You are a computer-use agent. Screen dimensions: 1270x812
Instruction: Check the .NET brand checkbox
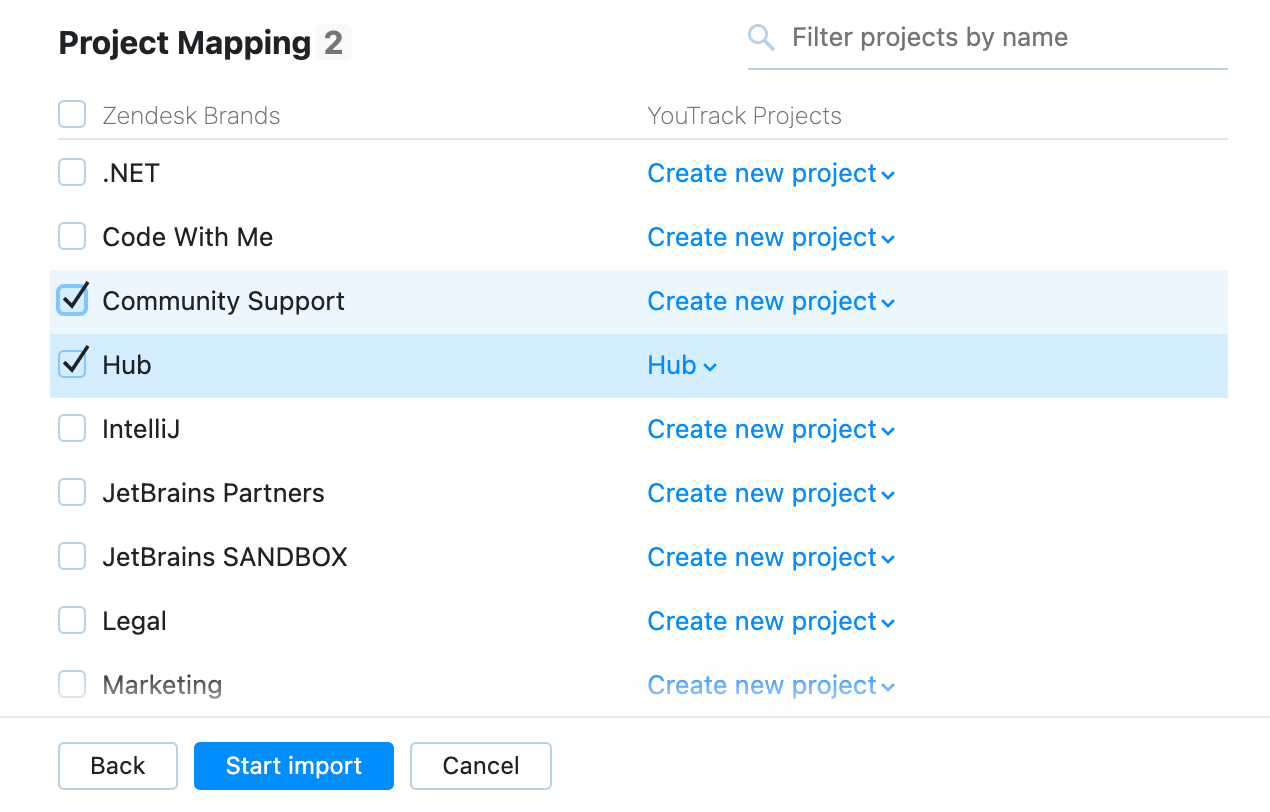72,173
